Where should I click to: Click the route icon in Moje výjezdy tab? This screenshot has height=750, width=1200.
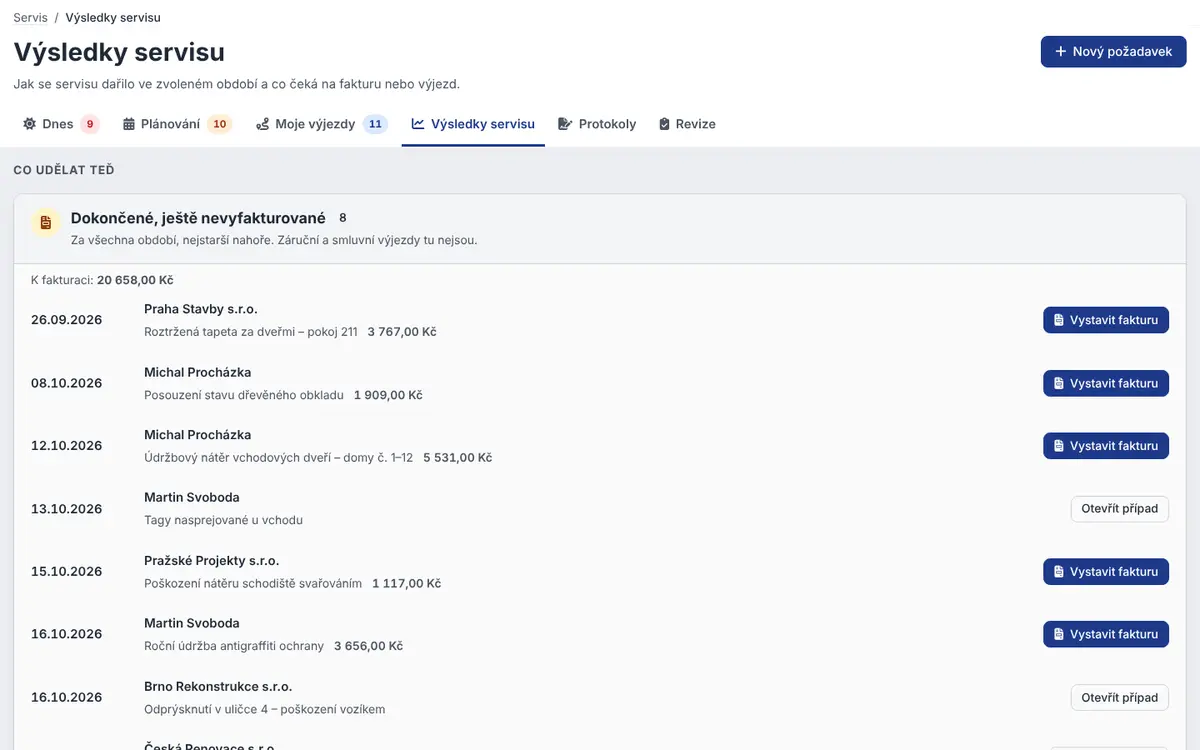pyautogui.click(x=262, y=124)
